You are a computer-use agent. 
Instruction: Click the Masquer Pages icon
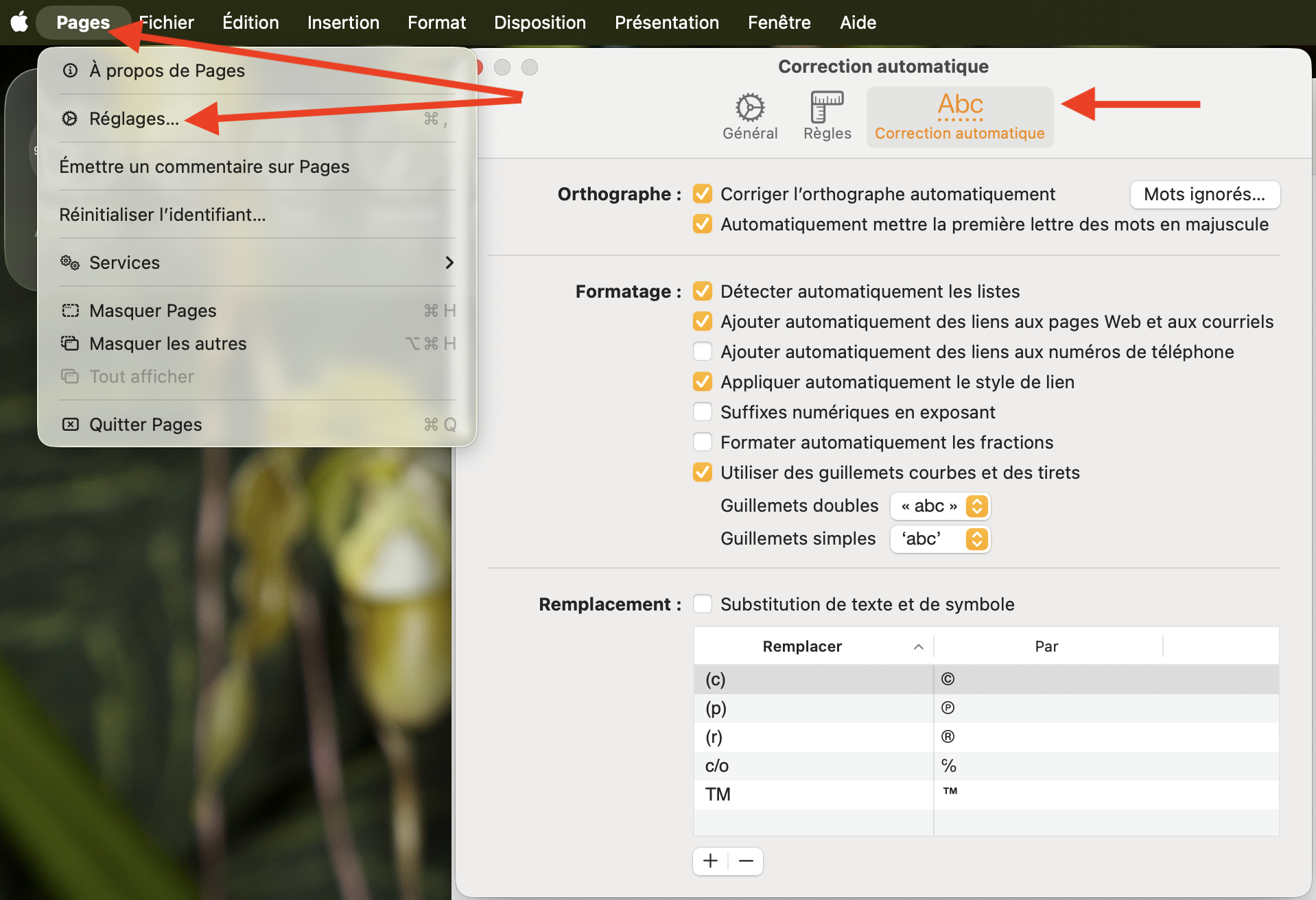pos(70,310)
